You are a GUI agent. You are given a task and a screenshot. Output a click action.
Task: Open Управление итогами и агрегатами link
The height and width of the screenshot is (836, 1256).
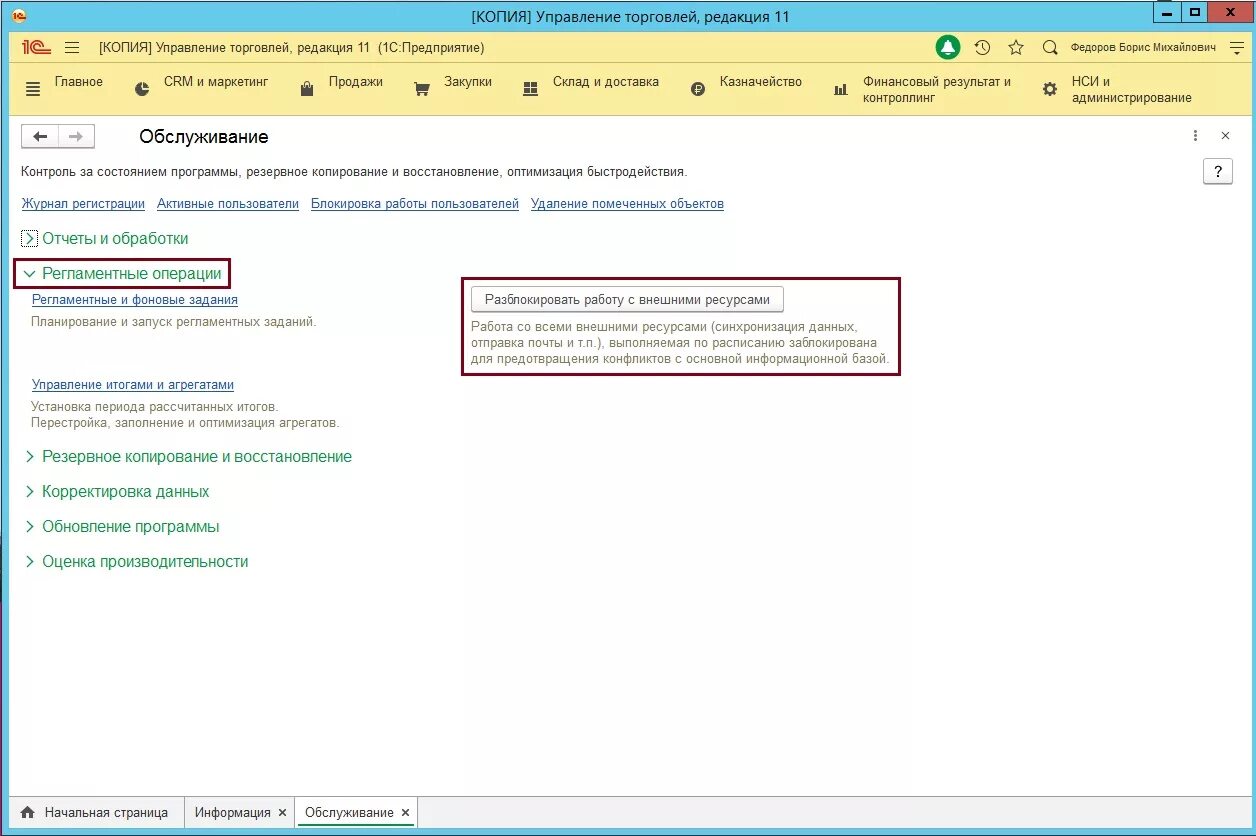pos(133,385)
